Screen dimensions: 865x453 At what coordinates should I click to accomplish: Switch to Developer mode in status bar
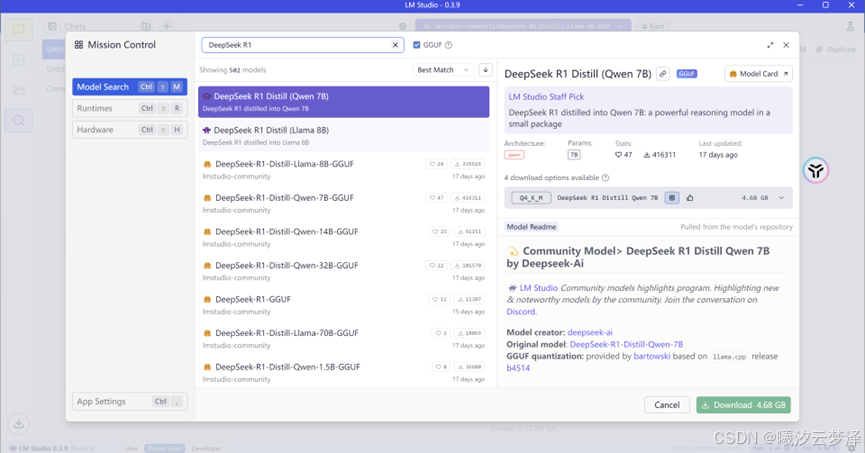206,449
